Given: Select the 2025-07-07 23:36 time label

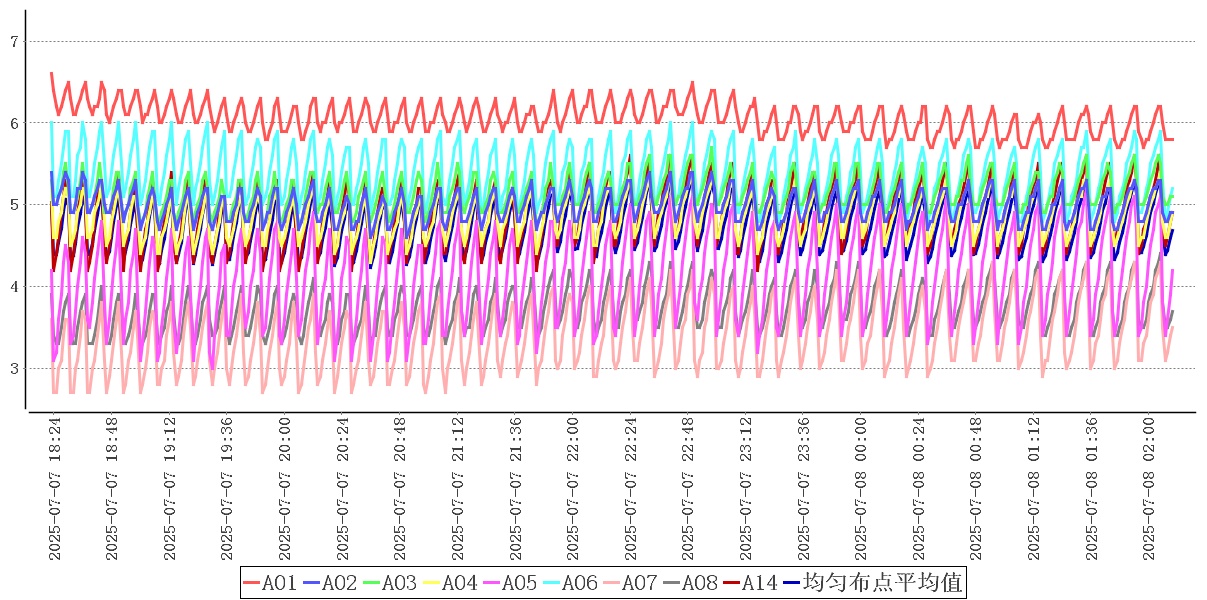Looking at the screenshot, I should [803, 489].
